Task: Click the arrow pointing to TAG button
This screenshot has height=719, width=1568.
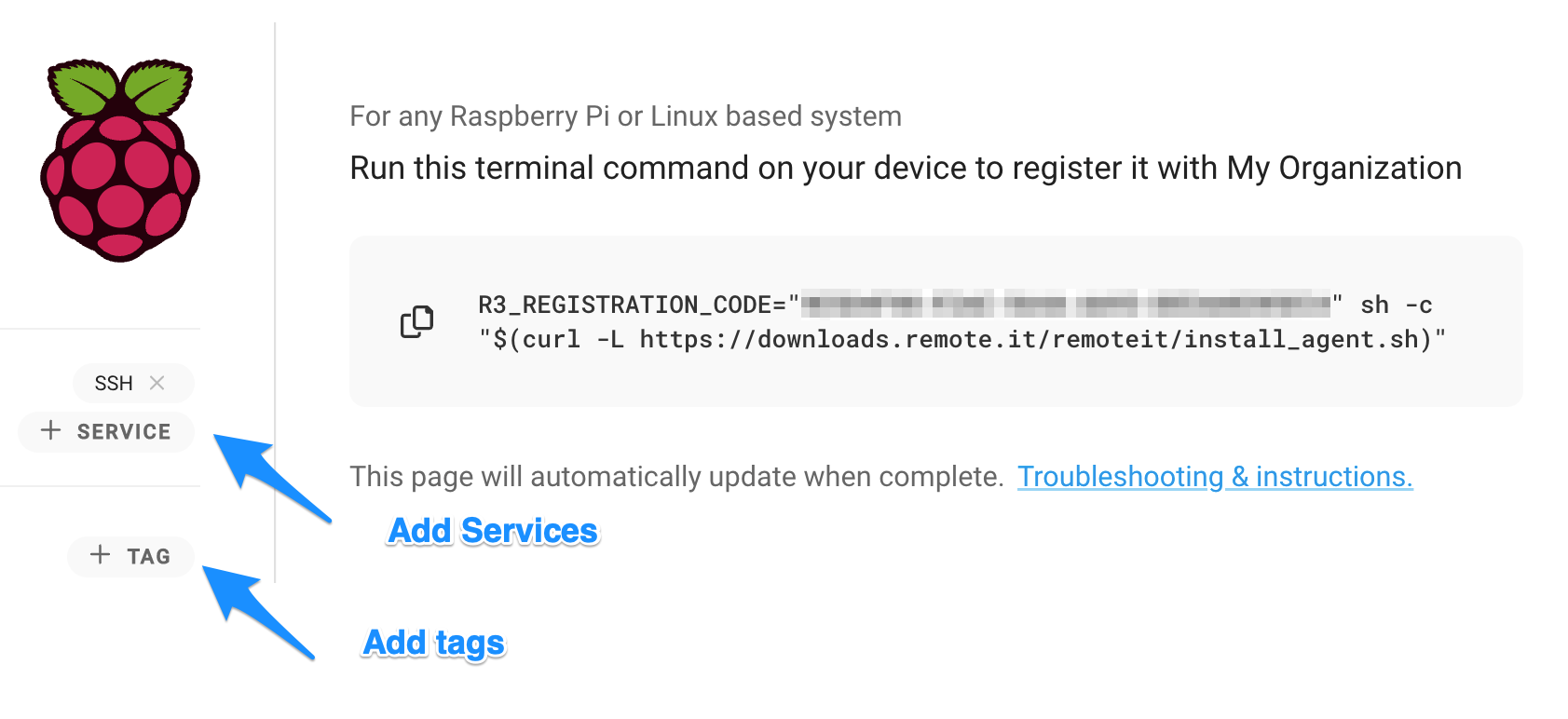Action: [259, 612]
